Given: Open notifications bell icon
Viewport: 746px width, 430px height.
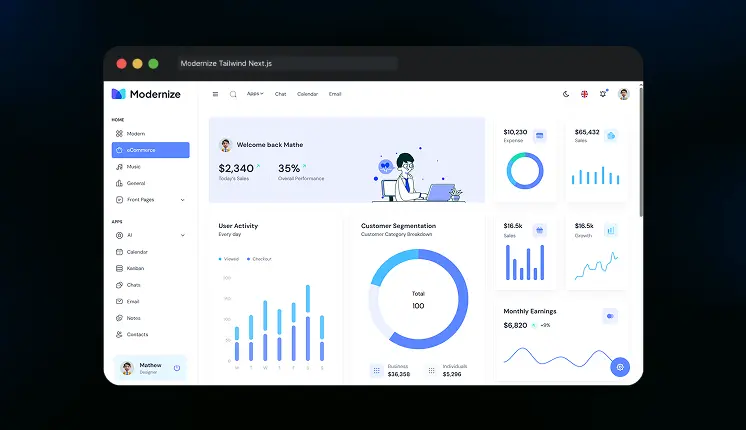Looking at the screenshot, I should coord(603,94).
